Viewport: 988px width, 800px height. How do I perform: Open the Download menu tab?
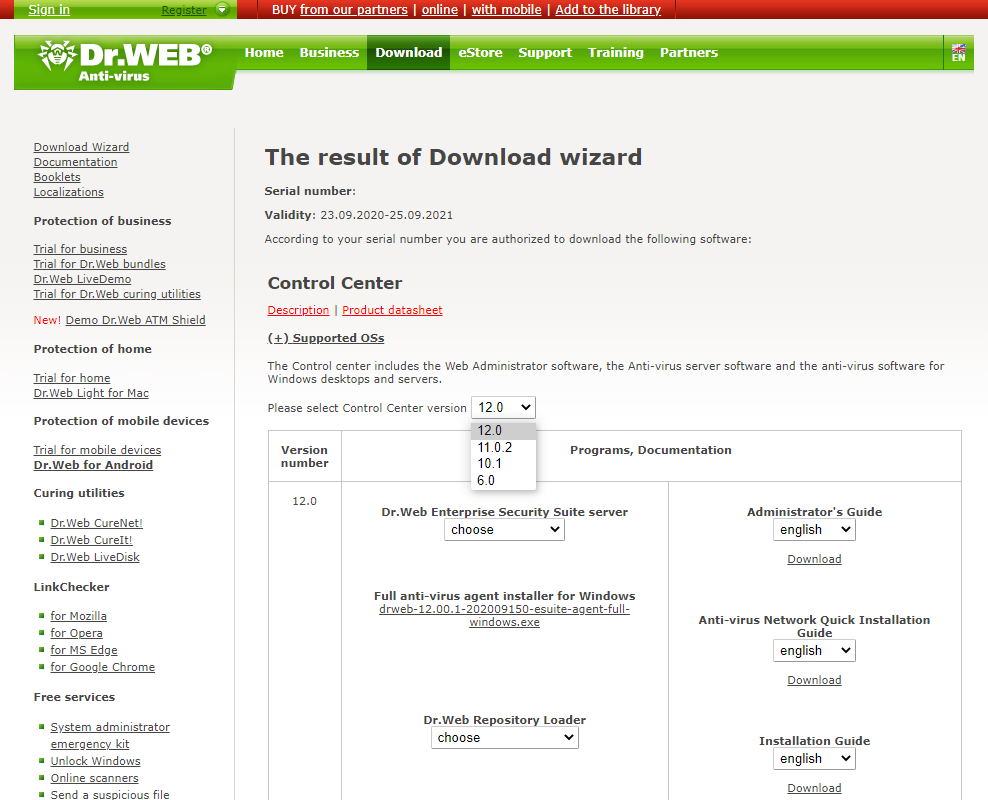(408, 52)
